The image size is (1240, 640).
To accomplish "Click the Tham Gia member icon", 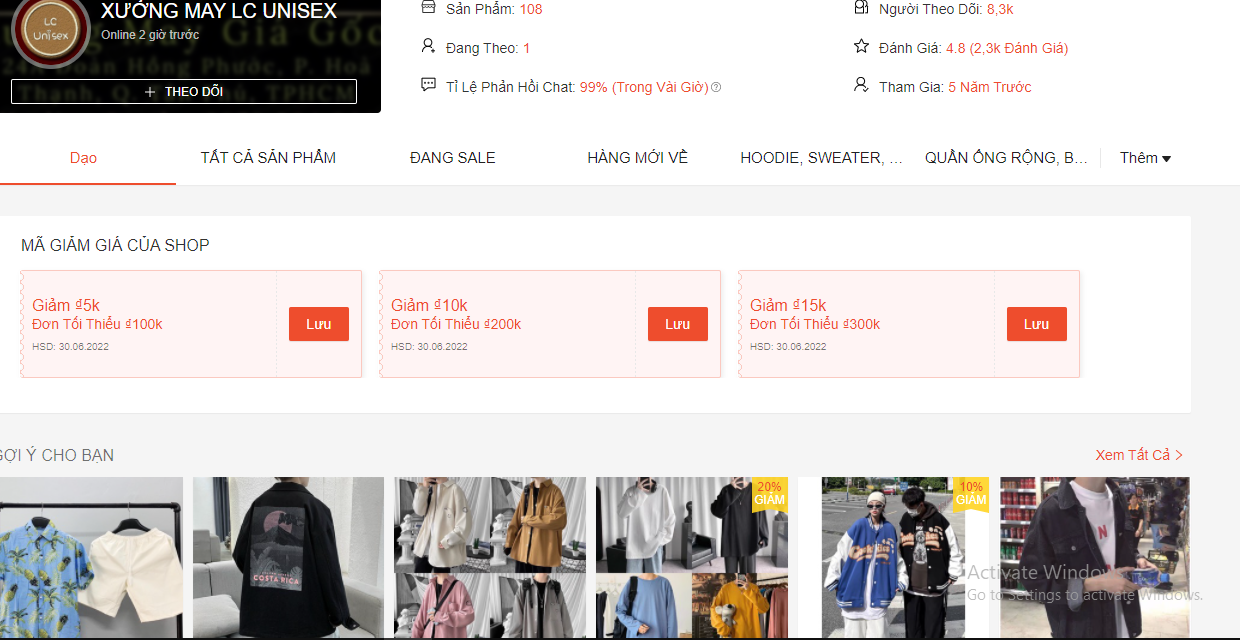I will tap(860, 85).
